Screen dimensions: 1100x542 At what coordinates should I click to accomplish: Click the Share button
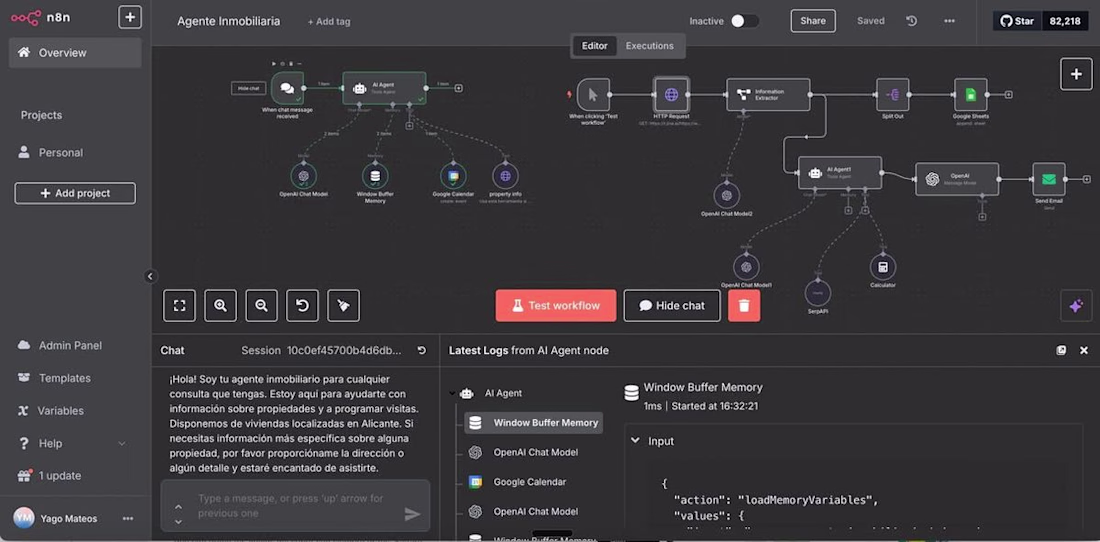[813, 21]
